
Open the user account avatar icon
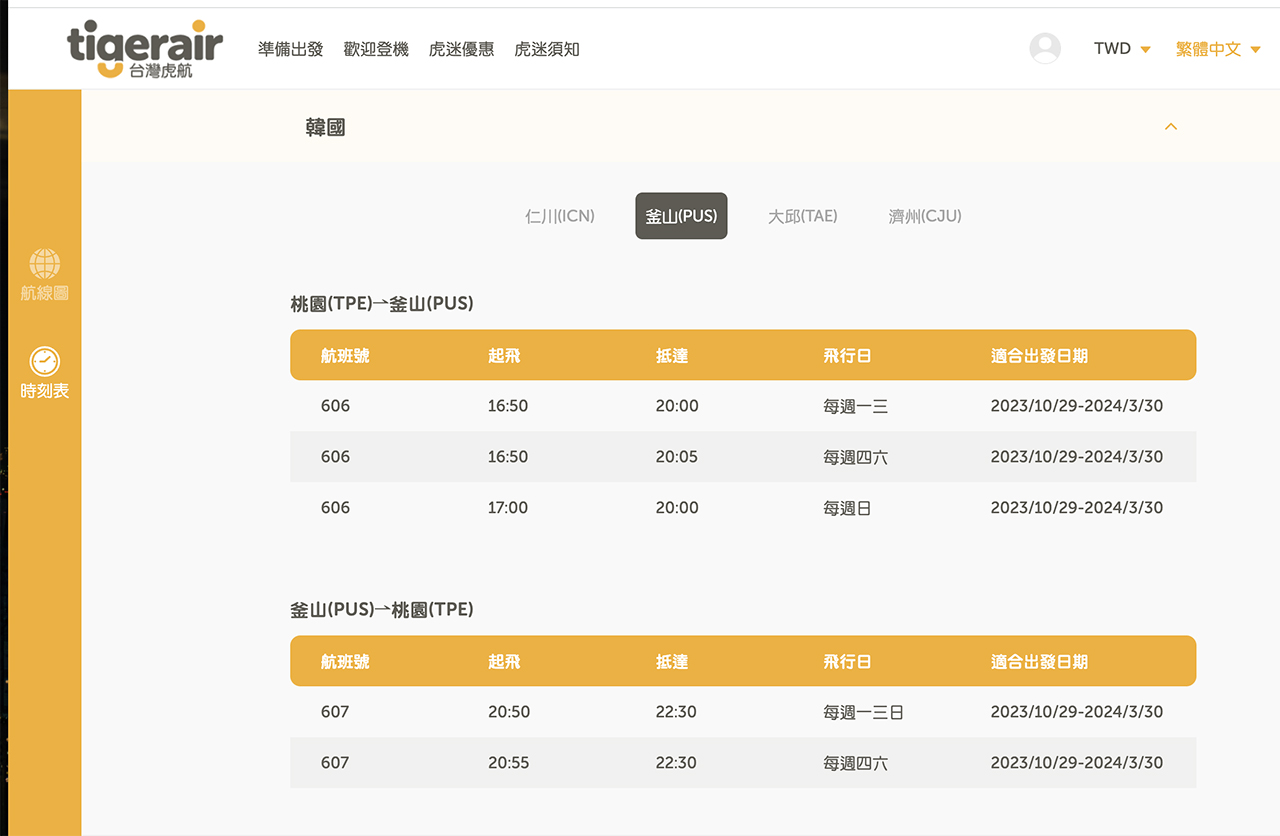[x=1045, y=48]
